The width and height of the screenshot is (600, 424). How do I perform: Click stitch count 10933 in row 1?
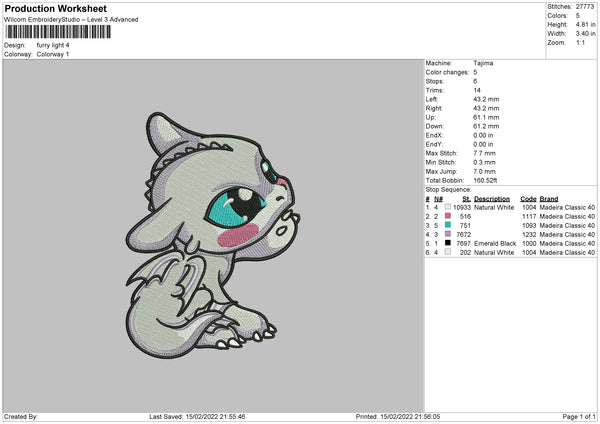coord(462,207)
